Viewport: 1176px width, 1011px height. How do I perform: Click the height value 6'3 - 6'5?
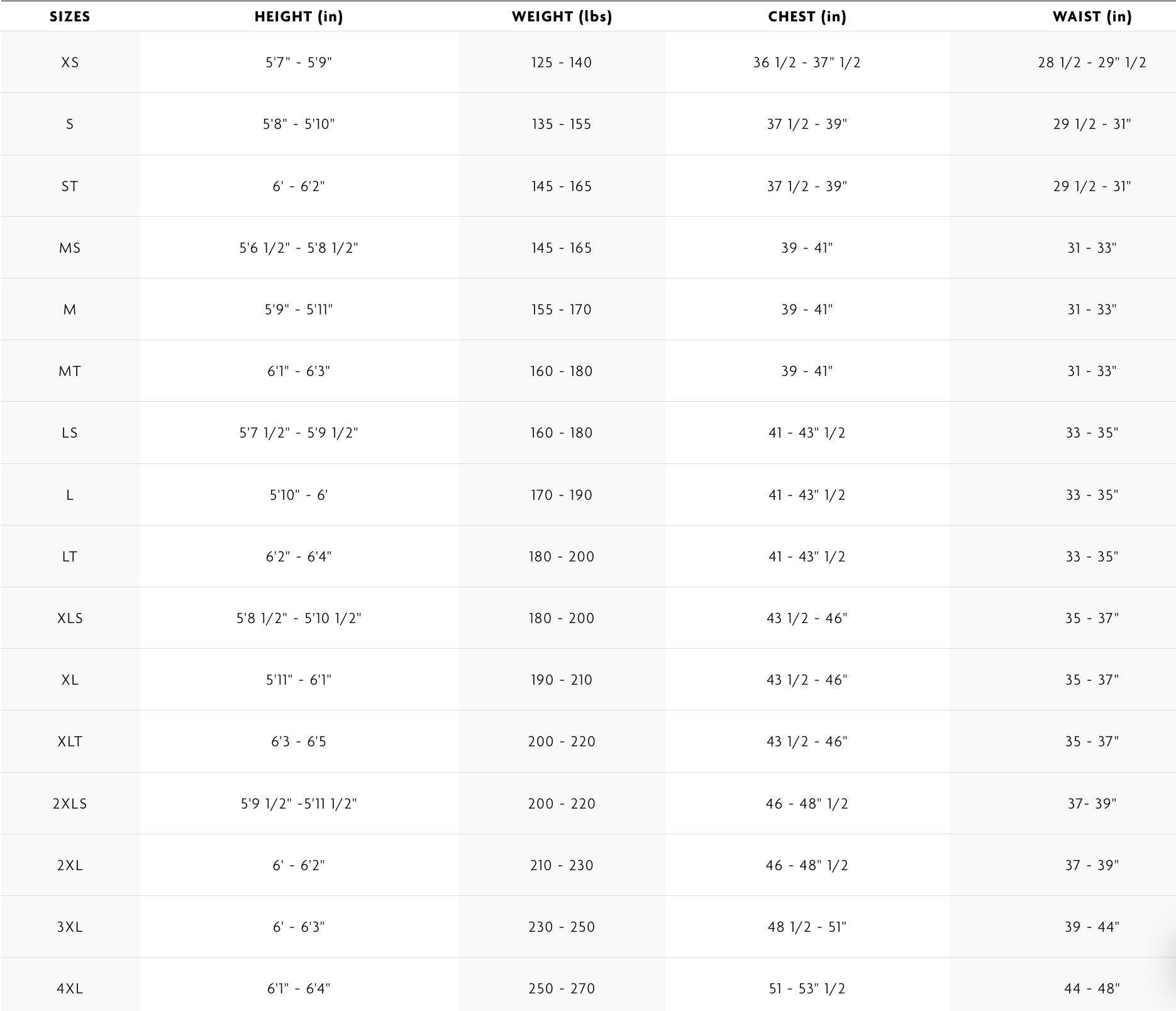point(299,741)
